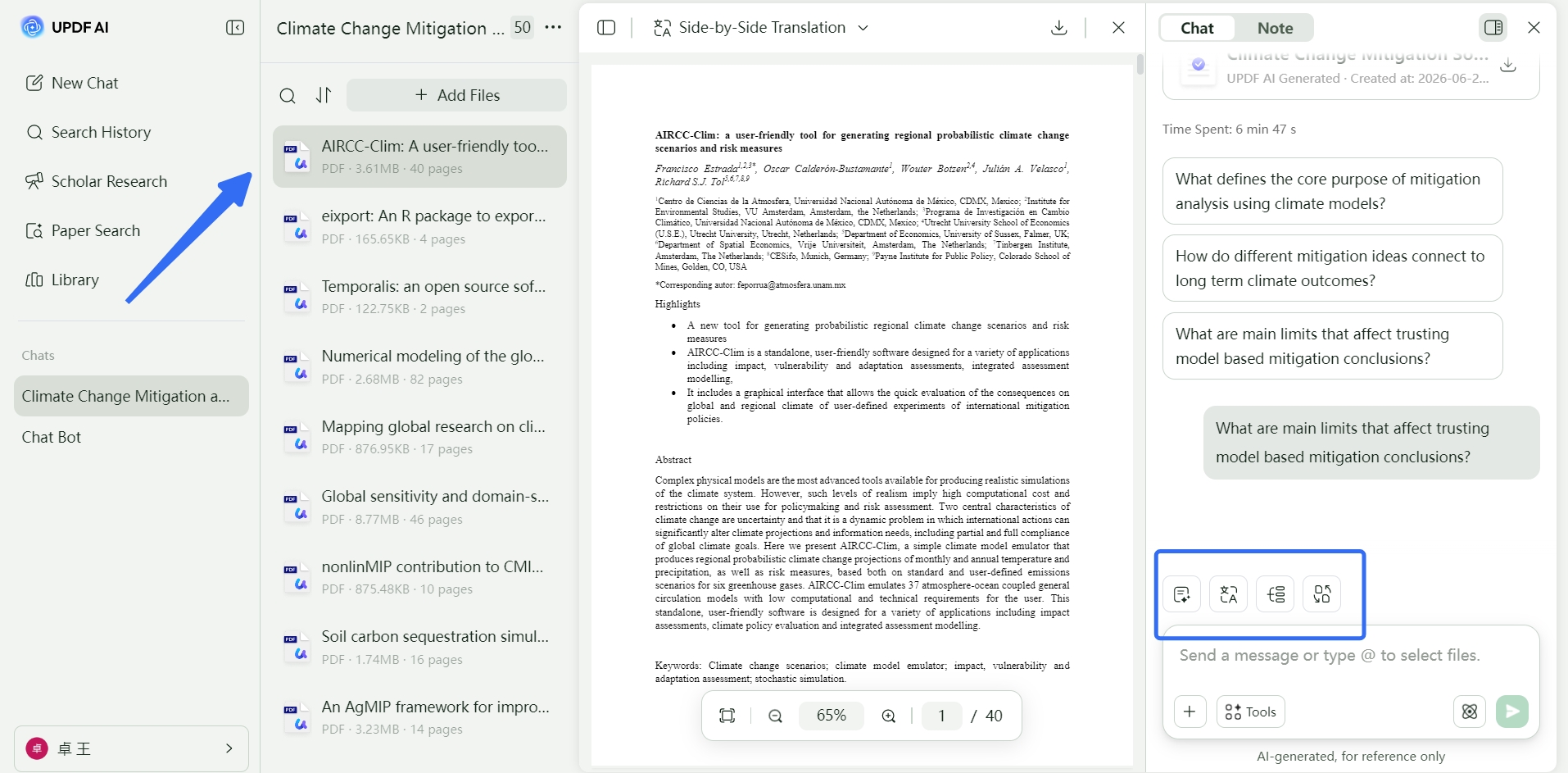Viewport: 1568px width, 773px height.
Task: Download the UPDF AI generated file
Action: [1508, 66]
